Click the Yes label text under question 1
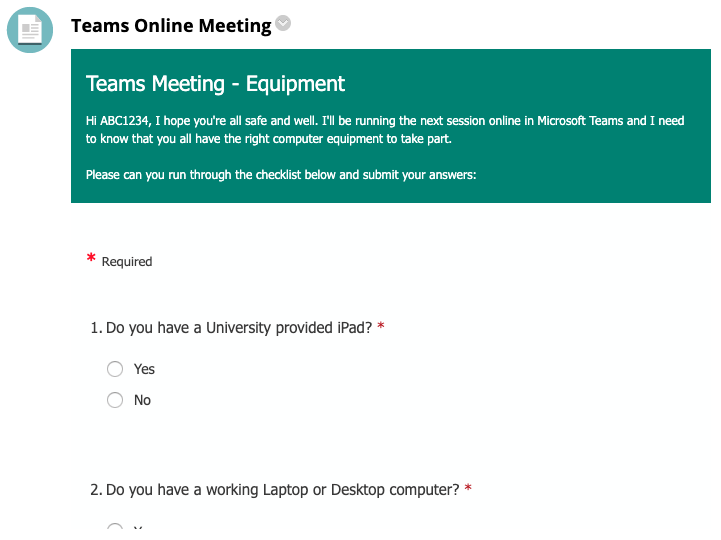This screenshot has height=540, width=721. tap(144, 369)
